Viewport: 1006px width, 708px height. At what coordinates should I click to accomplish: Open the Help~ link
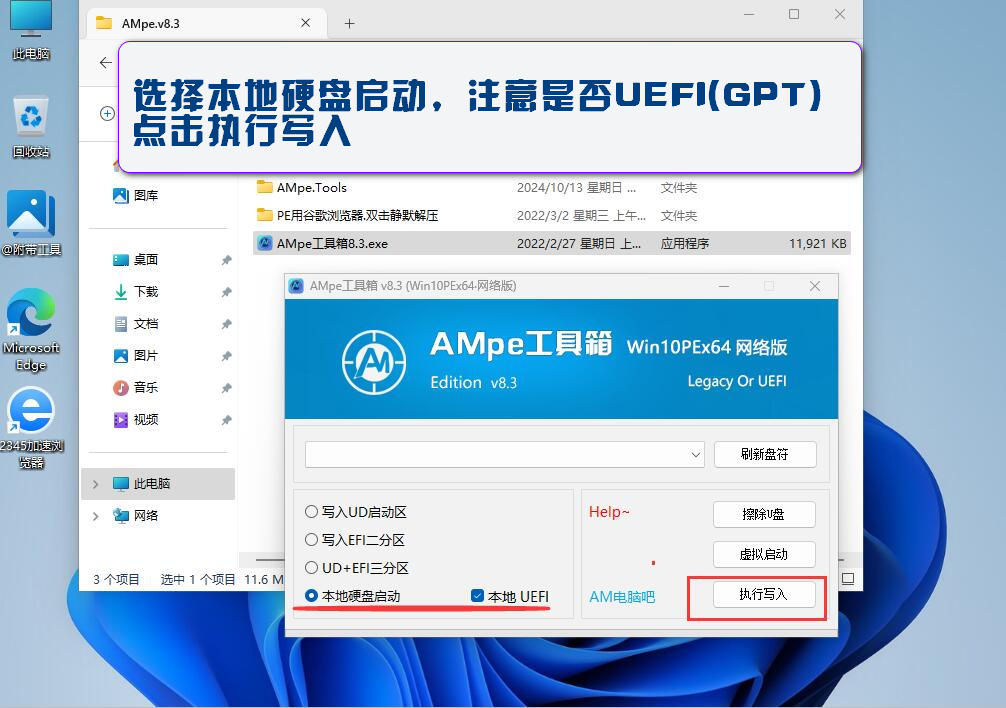pos(609,512)
